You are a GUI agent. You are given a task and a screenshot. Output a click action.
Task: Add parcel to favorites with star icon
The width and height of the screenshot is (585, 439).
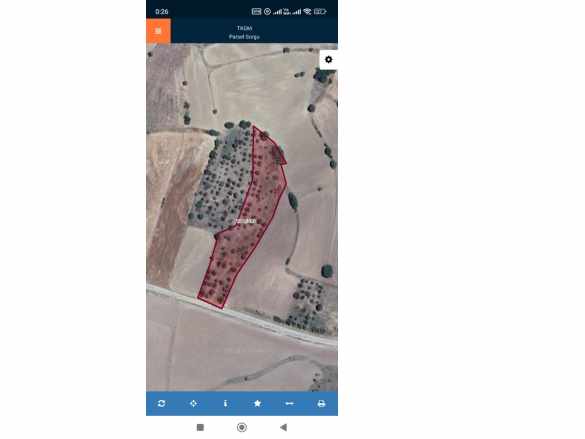[x=257, y=404]
